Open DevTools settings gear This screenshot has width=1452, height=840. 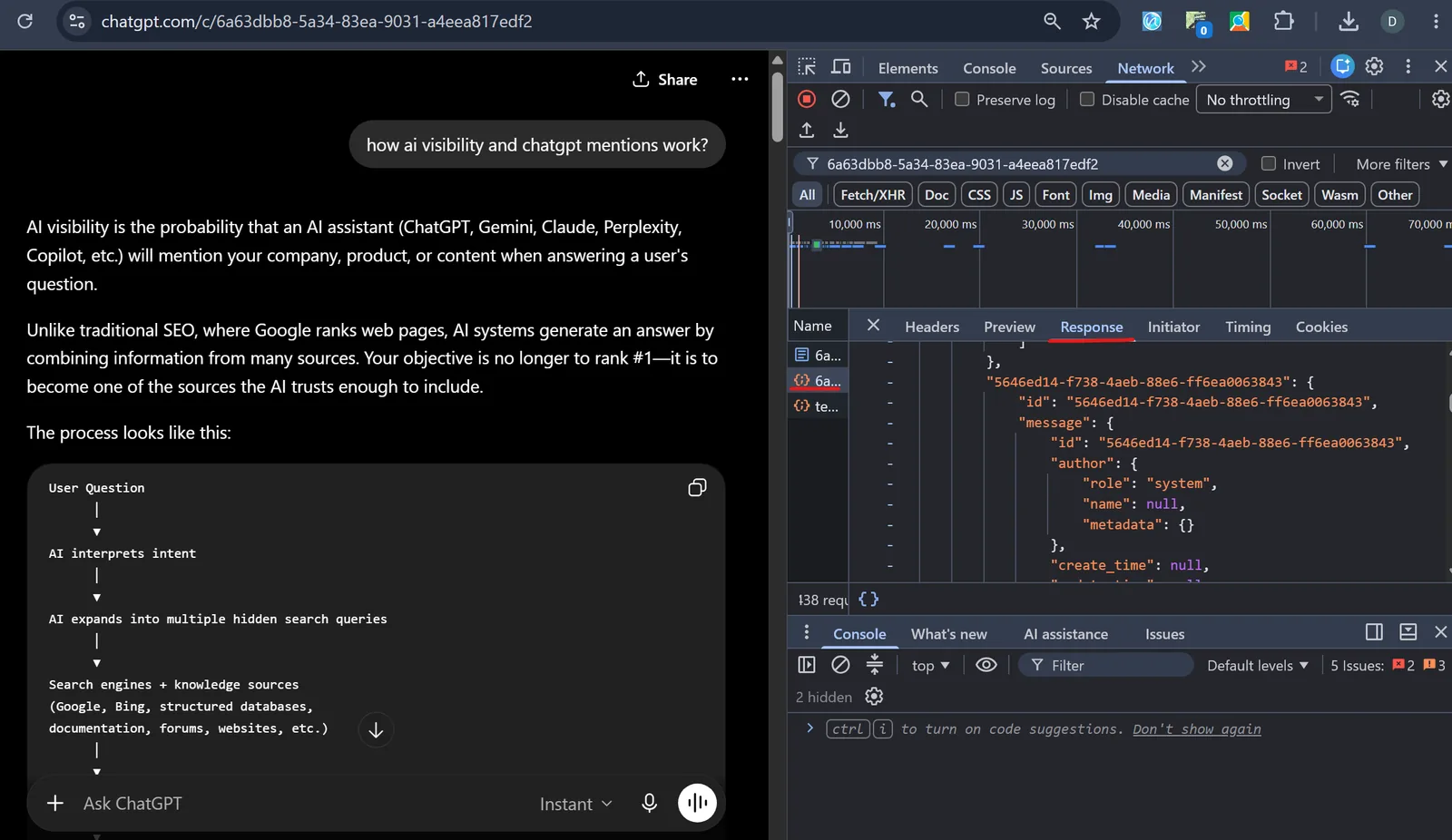pyautogui.click(x=1374, y=66)
